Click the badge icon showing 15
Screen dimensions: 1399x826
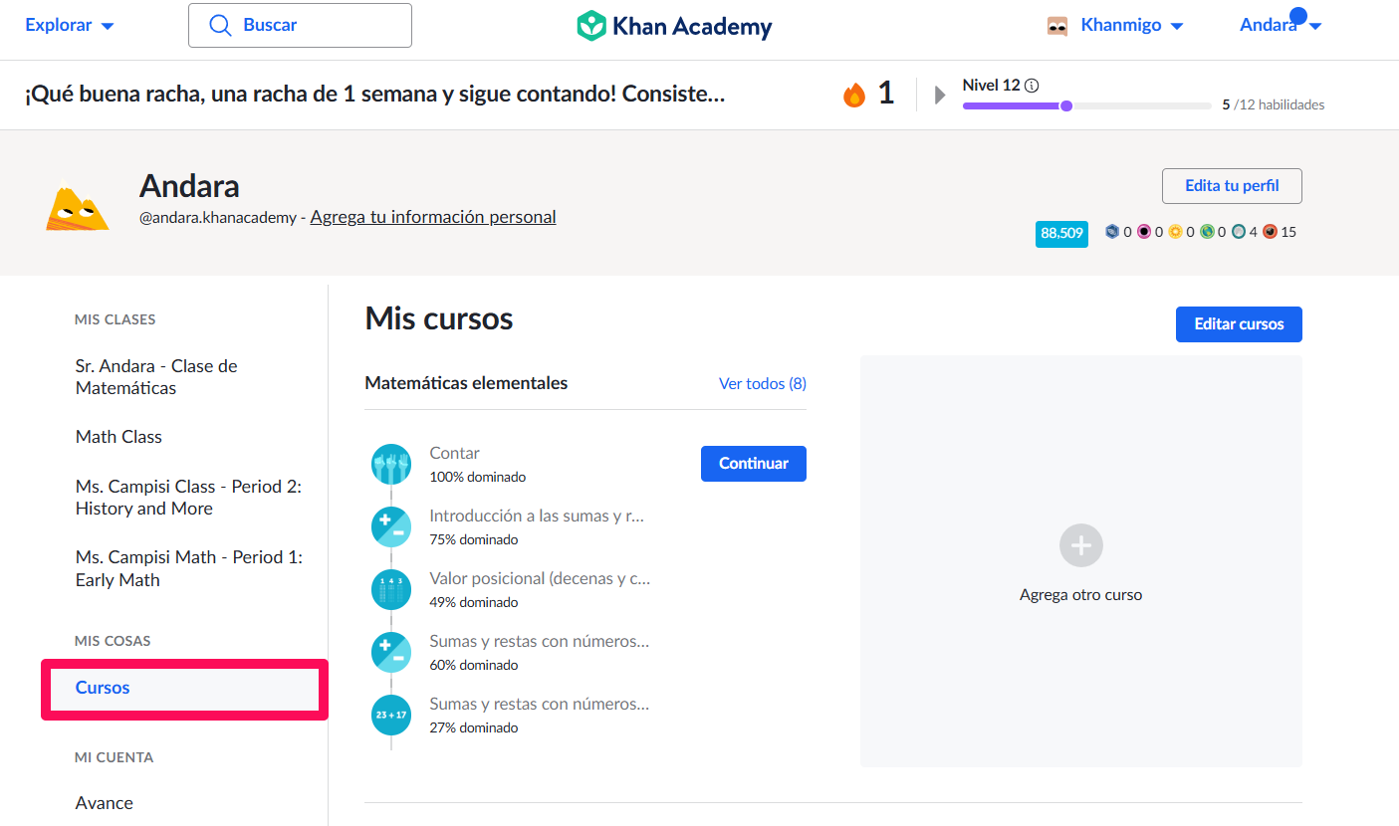(x=1270, y=232)
